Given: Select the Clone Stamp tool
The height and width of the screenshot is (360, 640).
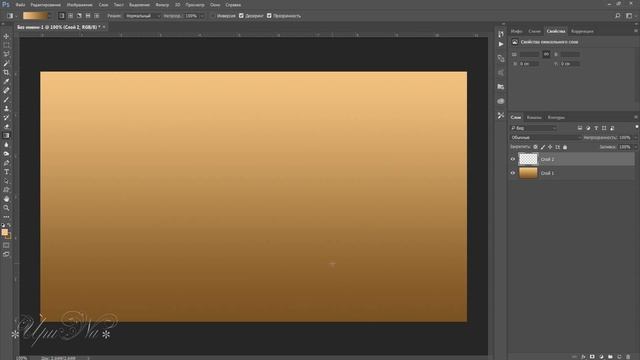Looking at the screenshot, I should coord(6,109).
